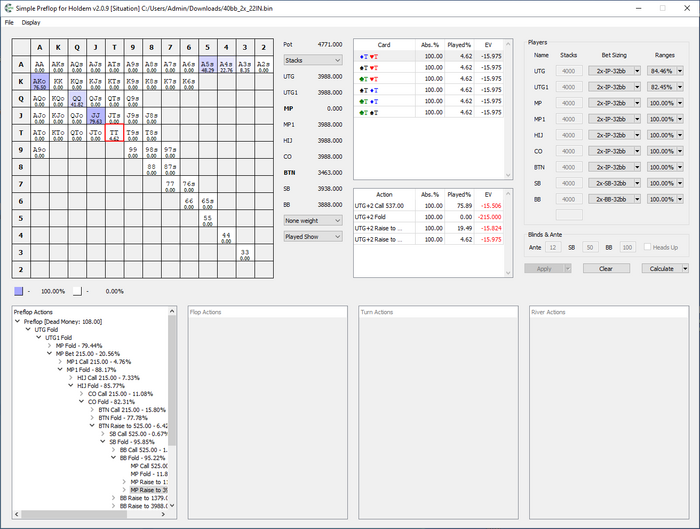Click the BB blind input field
This screenshot has height=529, width=700.
[x=627, y=247]
